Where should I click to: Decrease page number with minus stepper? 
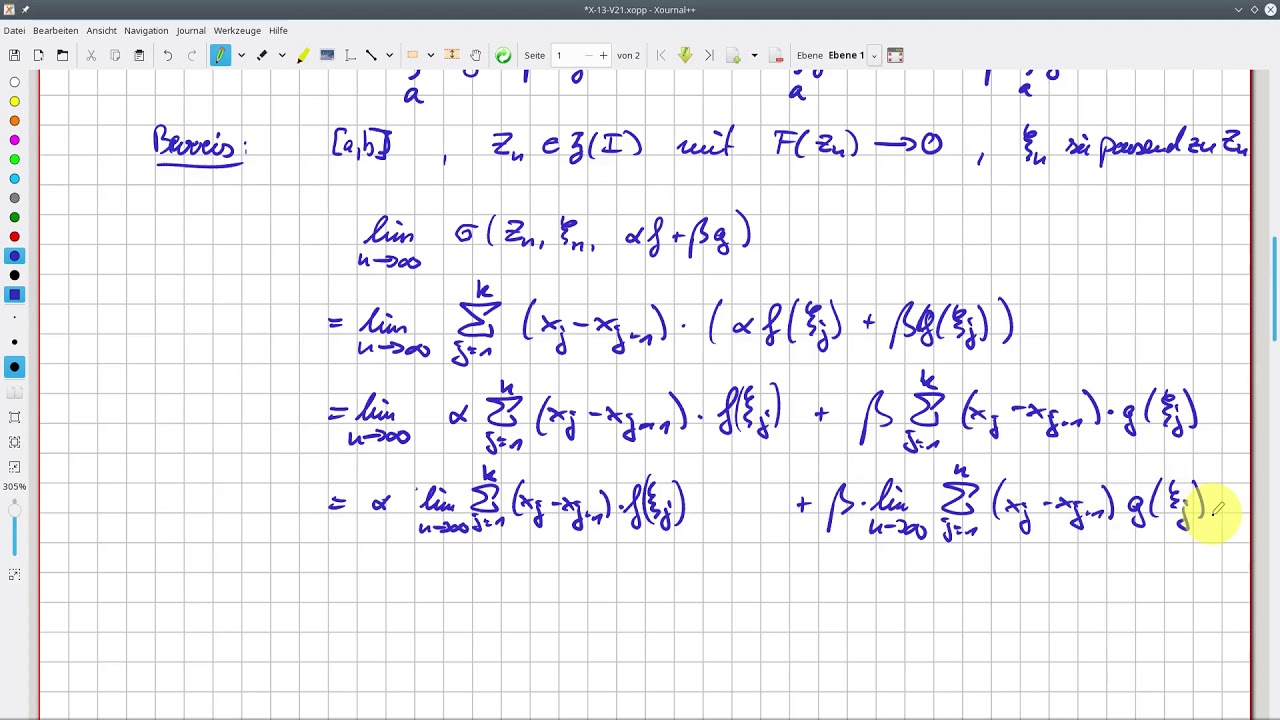click(588, 55)
